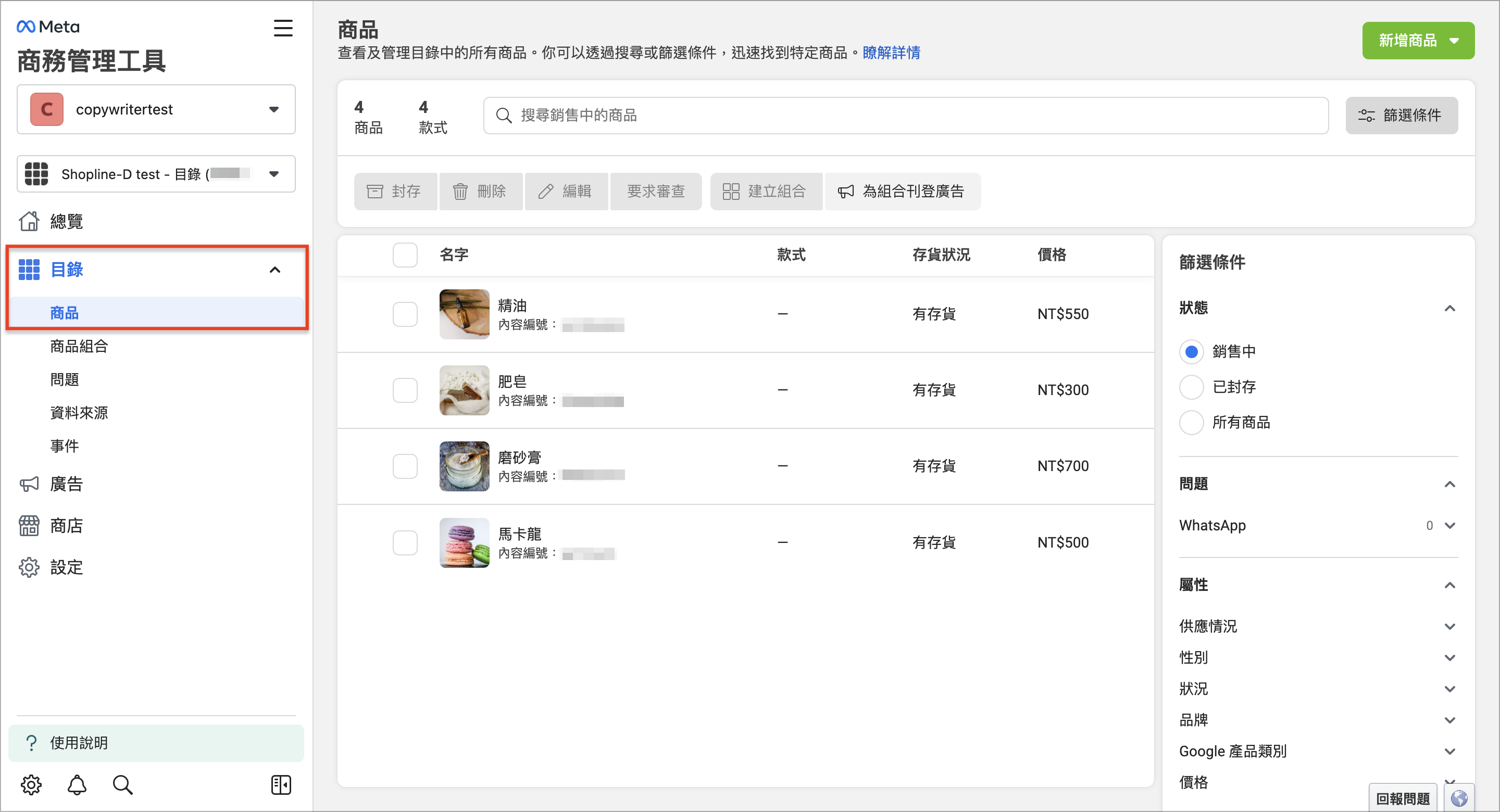Screen dimensions: 1500x812
Task: Open 廣告 in sidebar
Action: click(x=66, y=484)
